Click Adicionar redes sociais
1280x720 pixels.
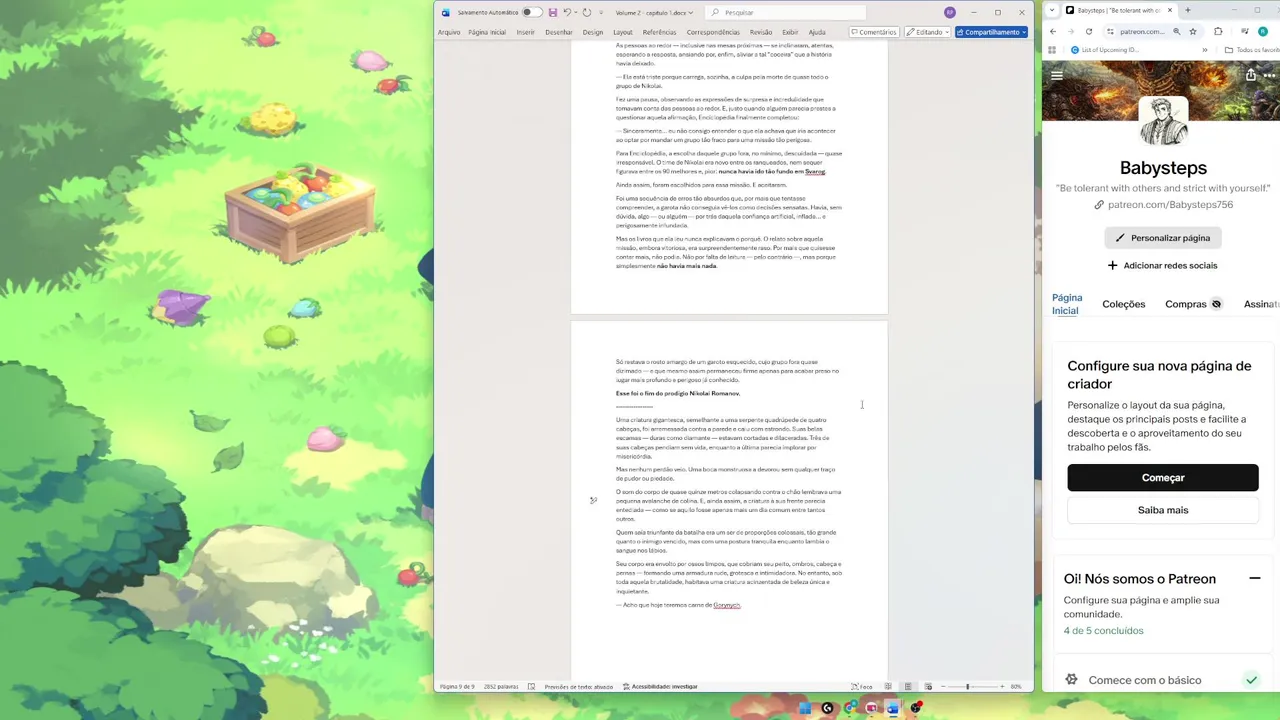(1162, 266)
